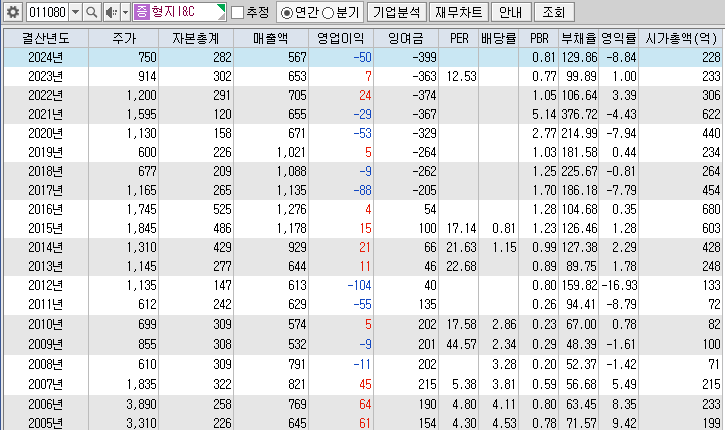Click PER value 44.57 in 2009년 row
Screen dimensions: 725x430
click(461, 344)
